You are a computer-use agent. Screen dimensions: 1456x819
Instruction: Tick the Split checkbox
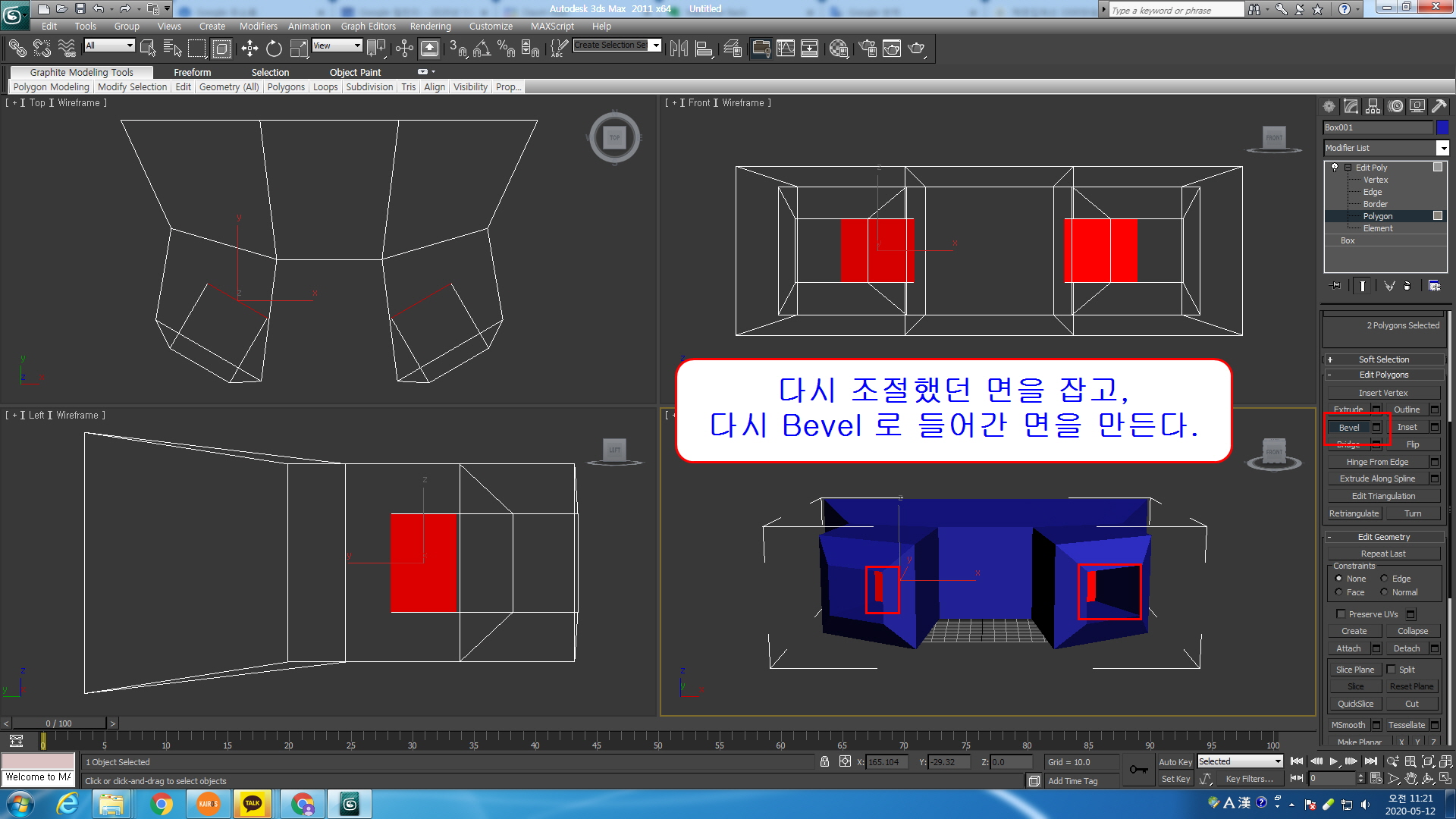click(x=1391, y=670)
